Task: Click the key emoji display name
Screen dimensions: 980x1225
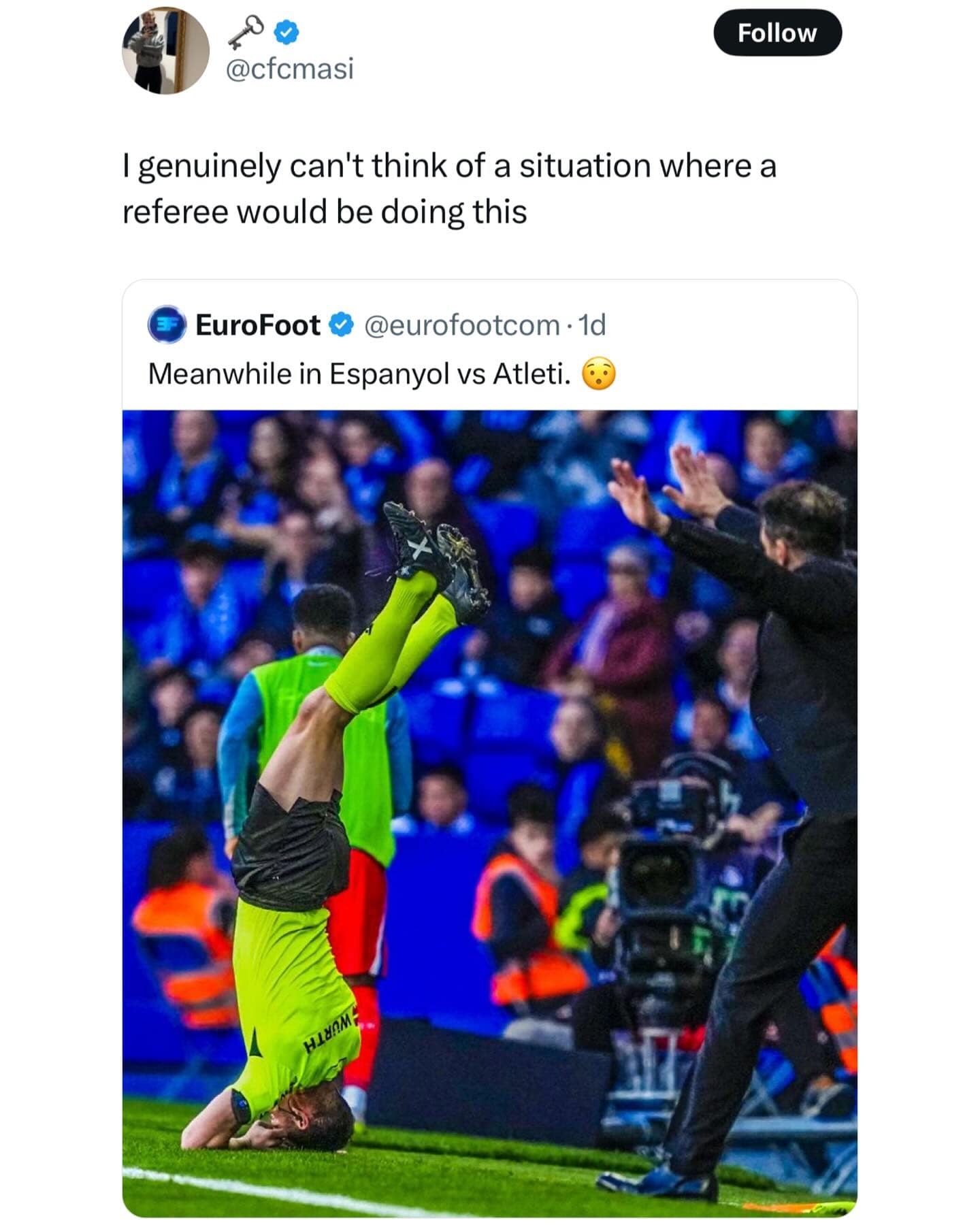Action: [x=246, y=32]
